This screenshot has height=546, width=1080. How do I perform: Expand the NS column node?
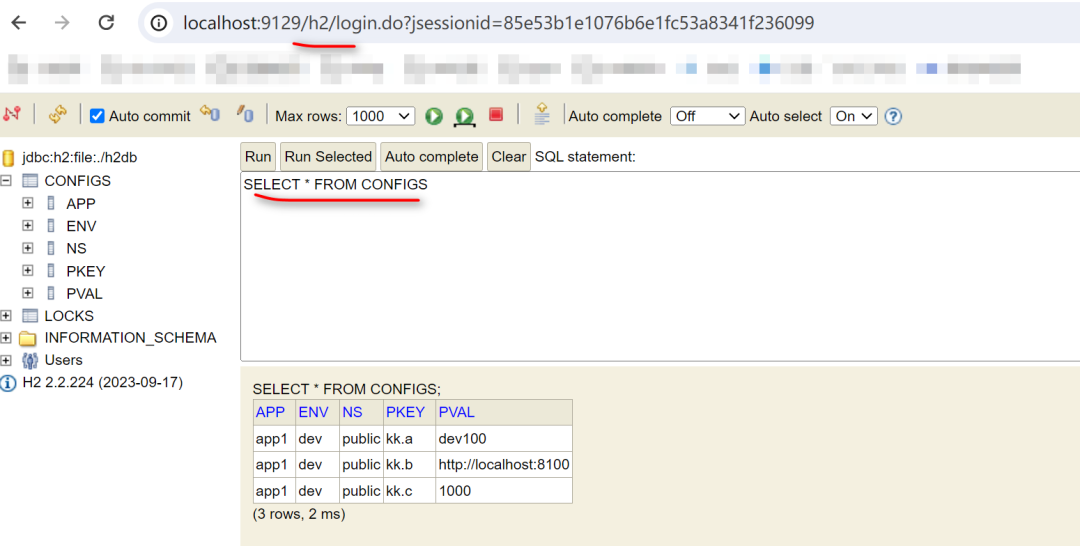coord(28,248)
